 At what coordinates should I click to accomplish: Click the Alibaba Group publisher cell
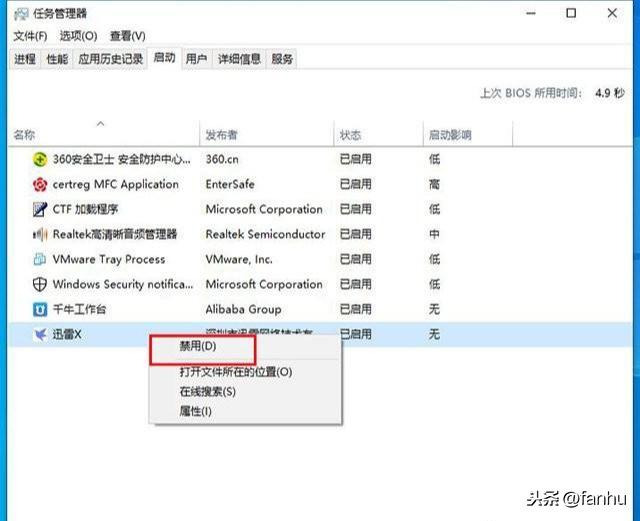[243, 309]
